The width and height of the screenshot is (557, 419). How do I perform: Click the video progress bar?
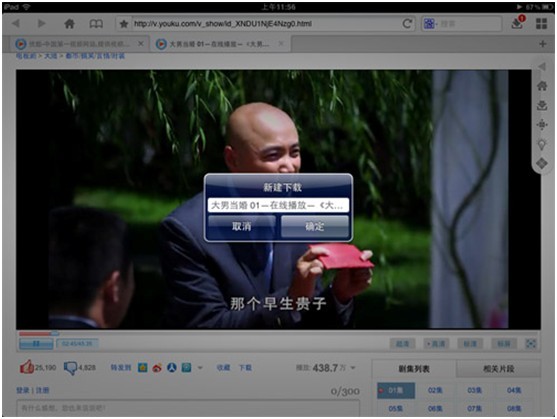click(279, 334)
